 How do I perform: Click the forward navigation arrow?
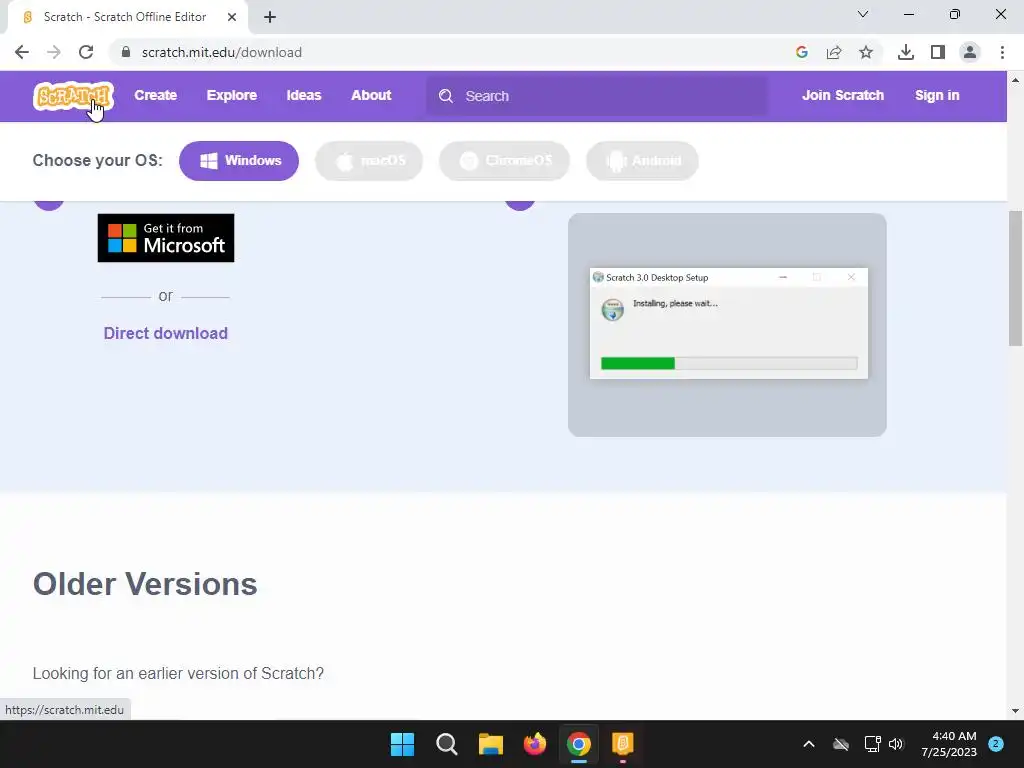coord(54,52)
